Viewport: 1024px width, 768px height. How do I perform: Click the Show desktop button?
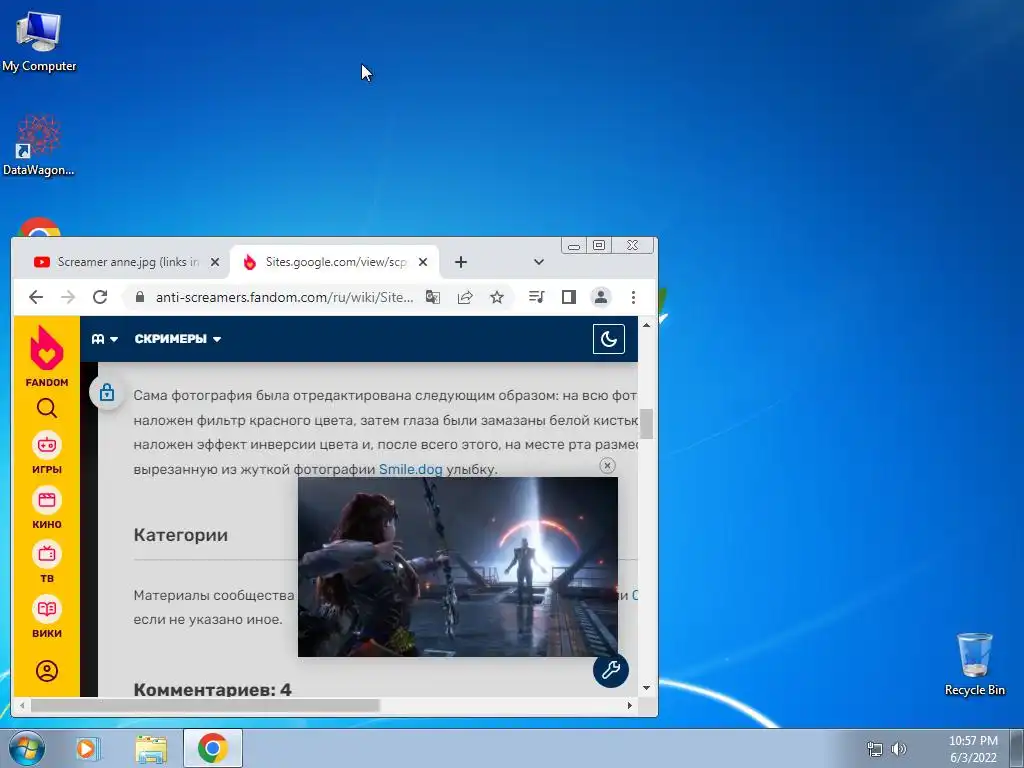1017,748
